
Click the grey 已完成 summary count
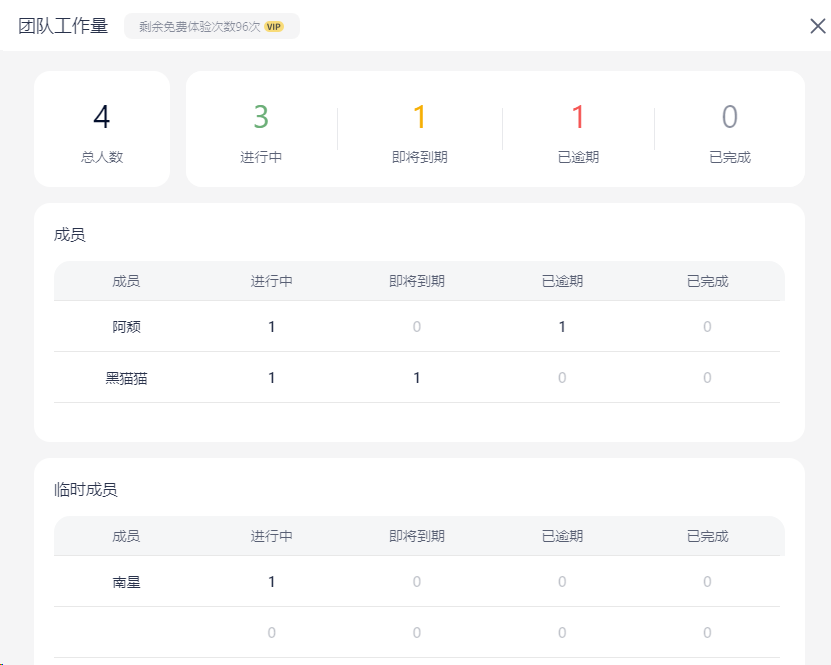730,118
